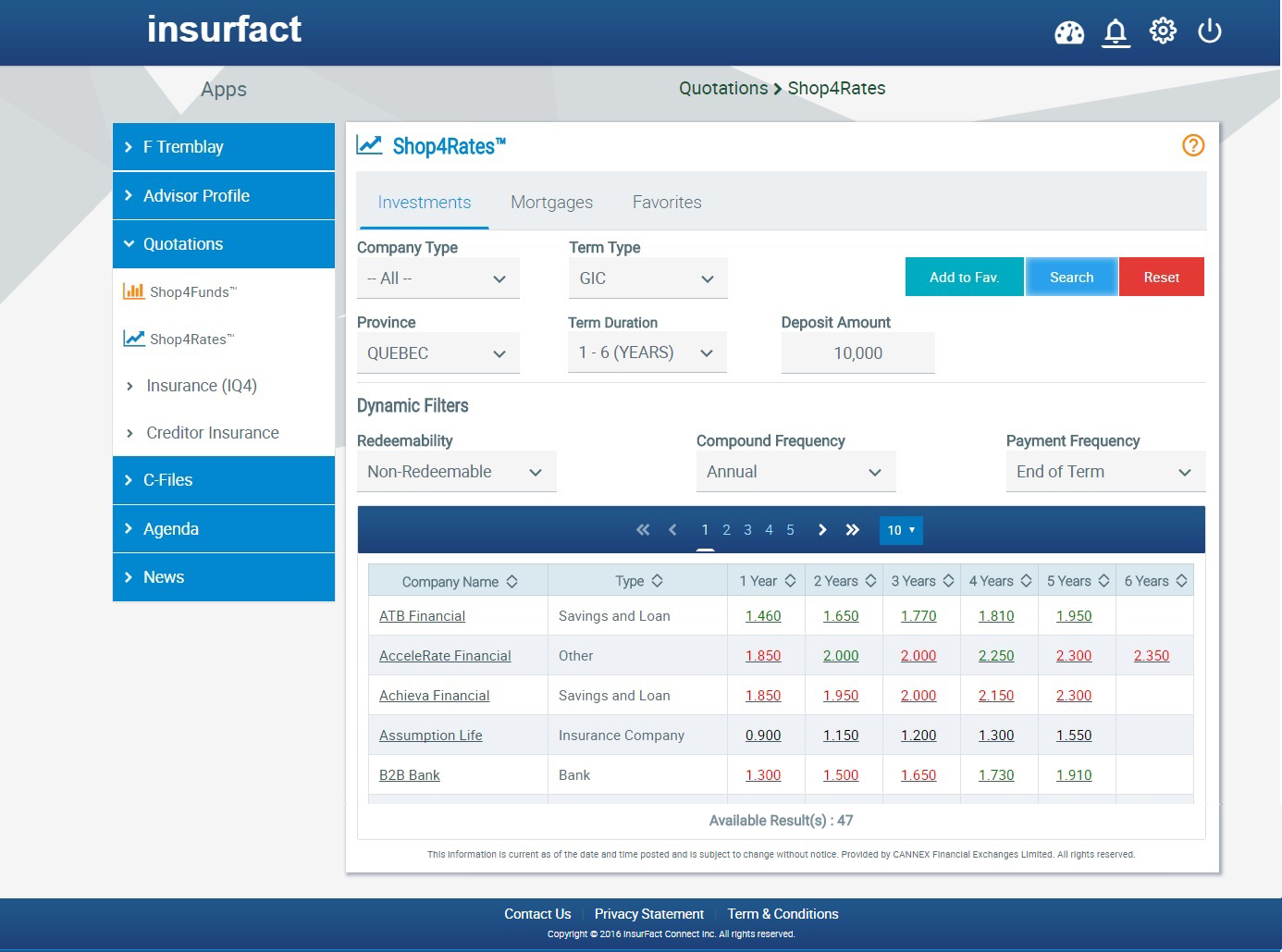Click the insurfact logo
The width and height of the screenshot is (1282, 952).
[x=224, y=30]
